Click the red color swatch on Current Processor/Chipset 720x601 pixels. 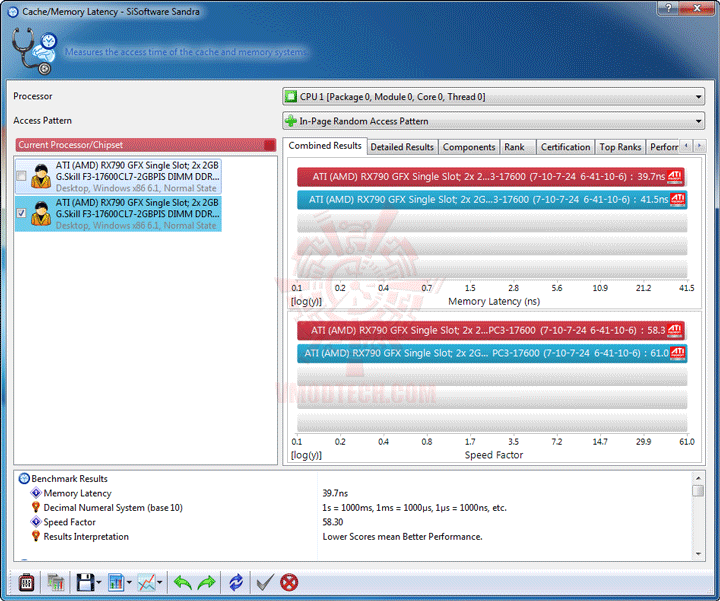(x=270, y=145)
